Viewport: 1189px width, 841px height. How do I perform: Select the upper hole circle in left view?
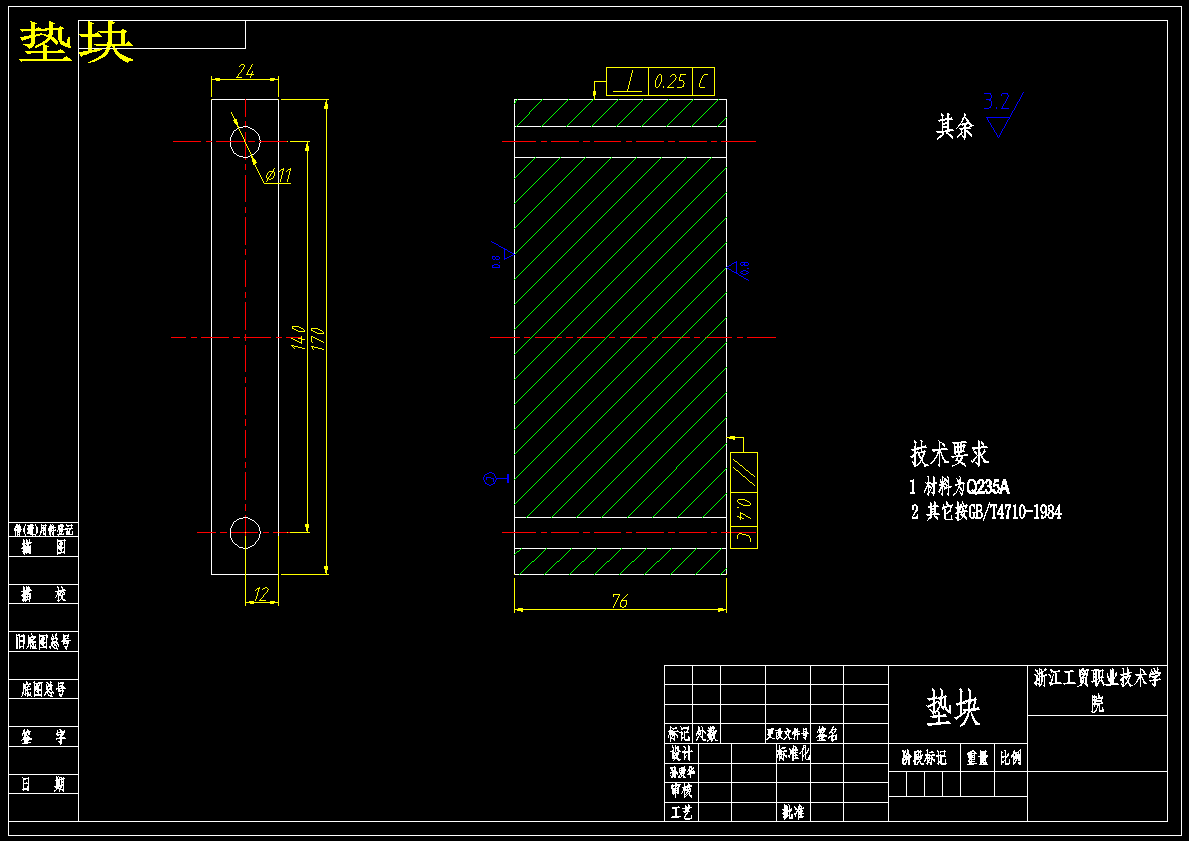pyautogui.click(x=245, y=142)
